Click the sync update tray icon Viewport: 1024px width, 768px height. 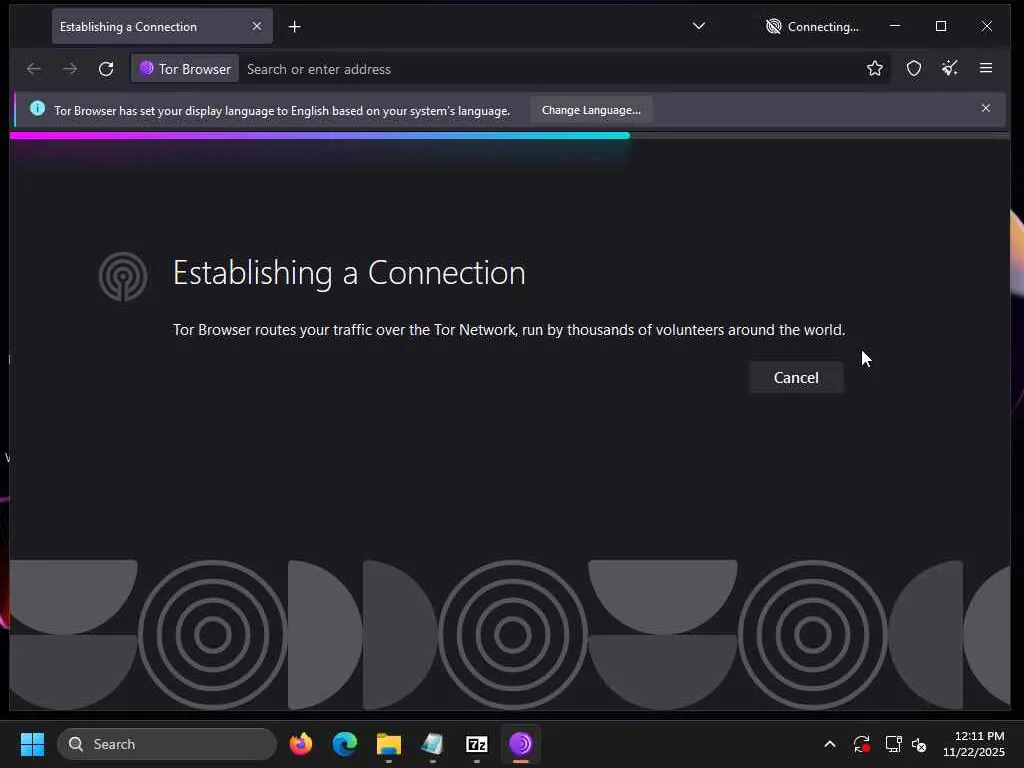coord(861,744)
